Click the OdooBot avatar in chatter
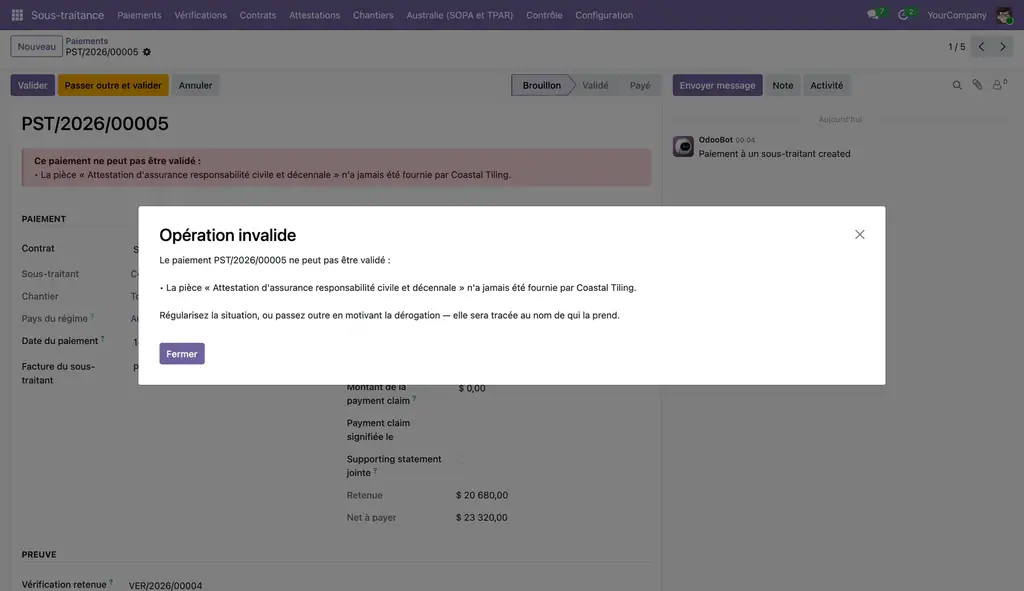Viewport: 1024px width, 591px height. [683, 146]
